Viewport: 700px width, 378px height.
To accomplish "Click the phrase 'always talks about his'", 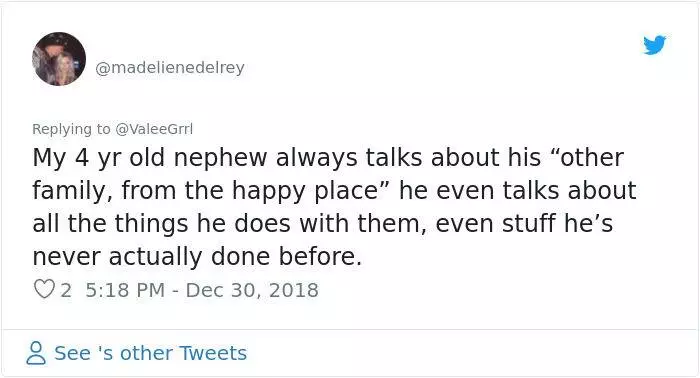I will (x=408, y=158).
